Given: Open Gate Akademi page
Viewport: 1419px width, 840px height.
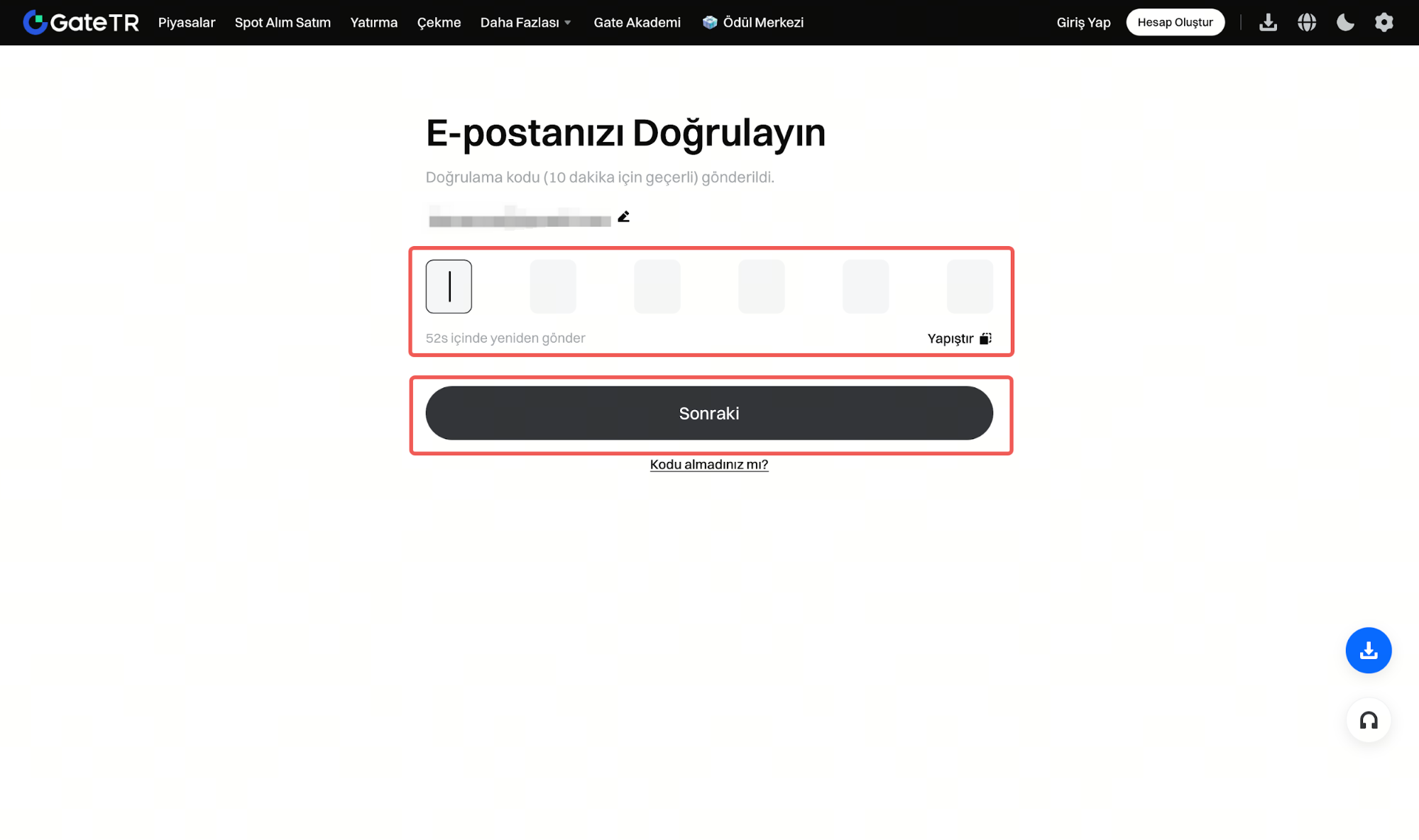Looking at the screenshot, I should [x=637, y=23].
